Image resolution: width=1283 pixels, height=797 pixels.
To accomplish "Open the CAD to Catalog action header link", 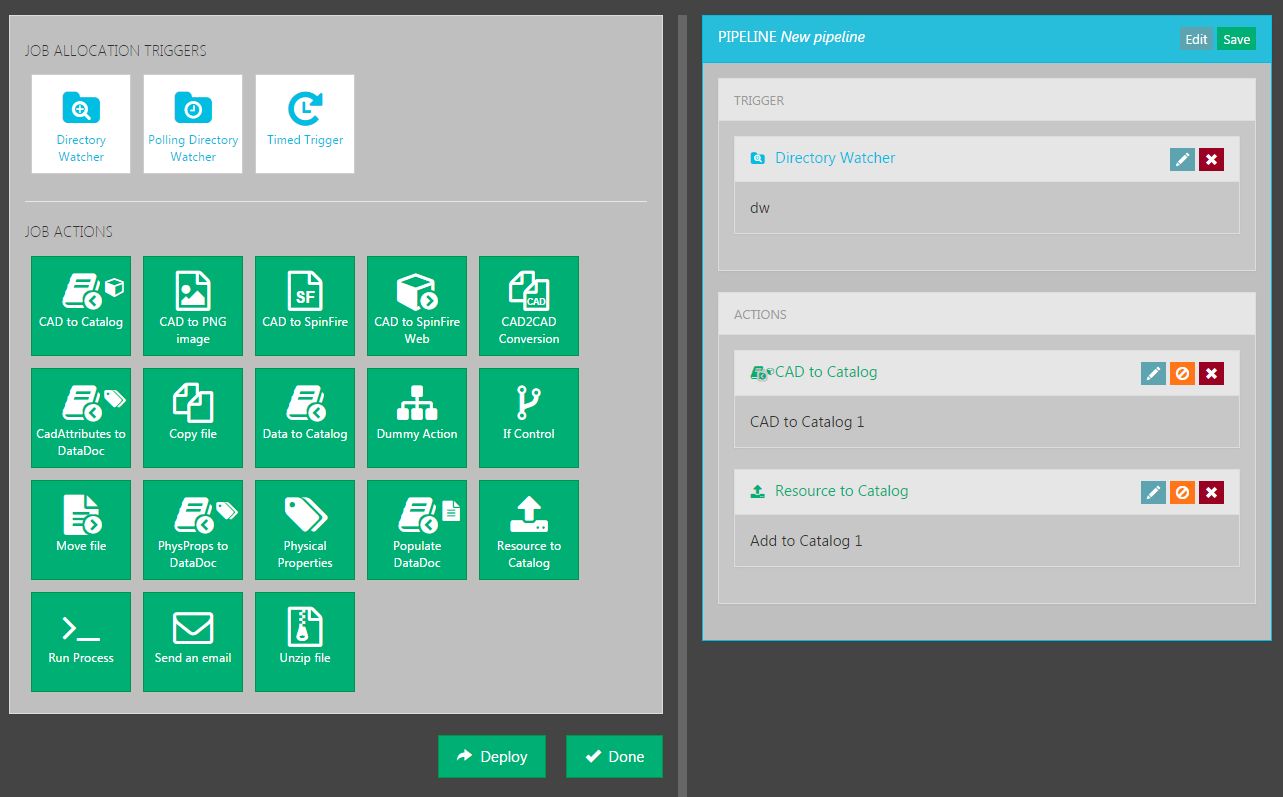I will pyautogui.click(x=826, y=372).
